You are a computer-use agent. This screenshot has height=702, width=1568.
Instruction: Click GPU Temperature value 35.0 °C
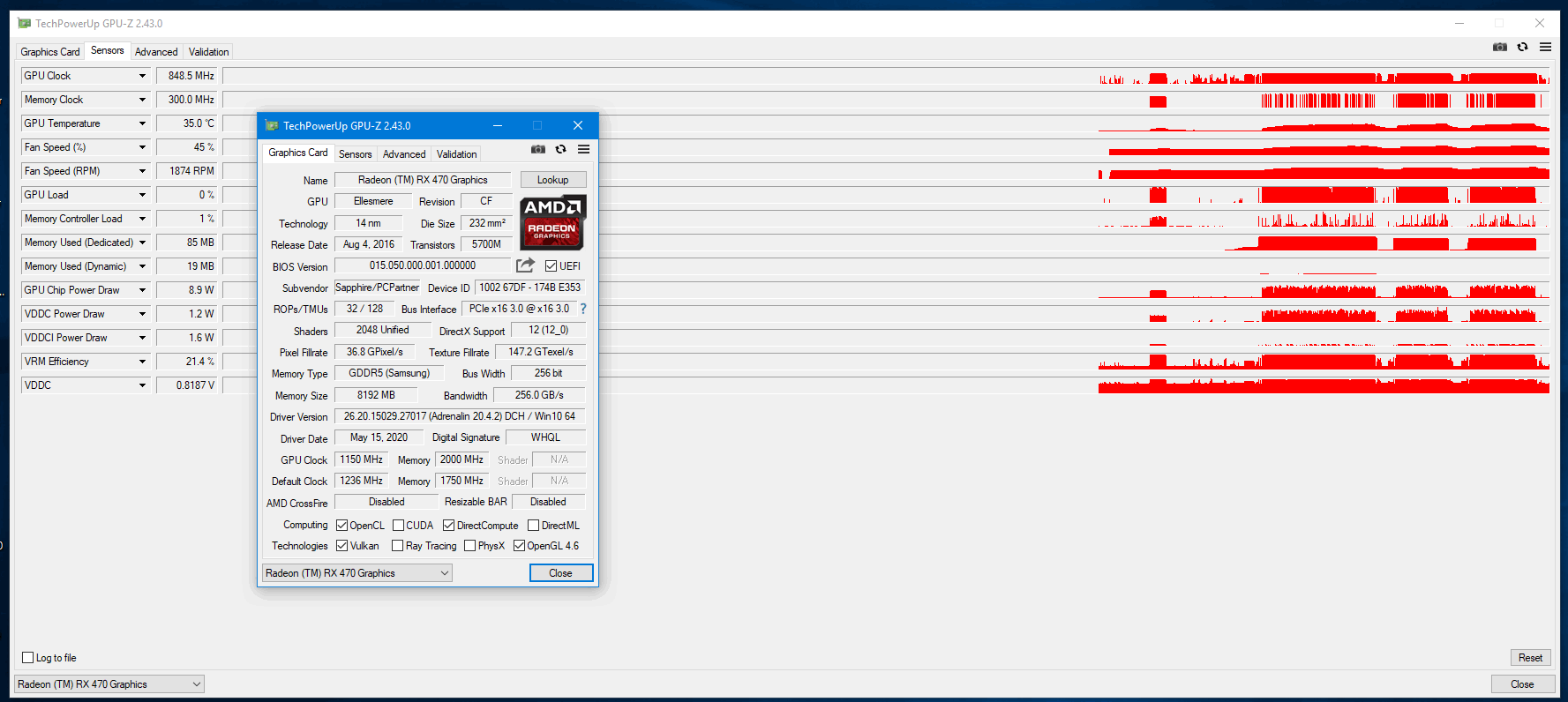(x=187, y=123)
